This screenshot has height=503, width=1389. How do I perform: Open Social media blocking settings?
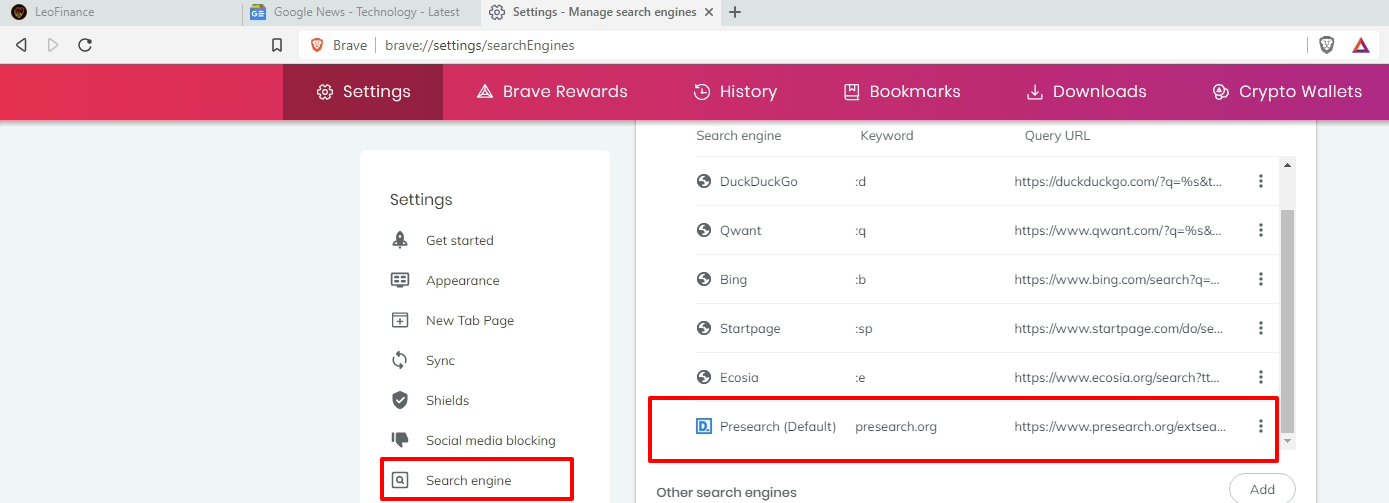(x=490, y=440)
